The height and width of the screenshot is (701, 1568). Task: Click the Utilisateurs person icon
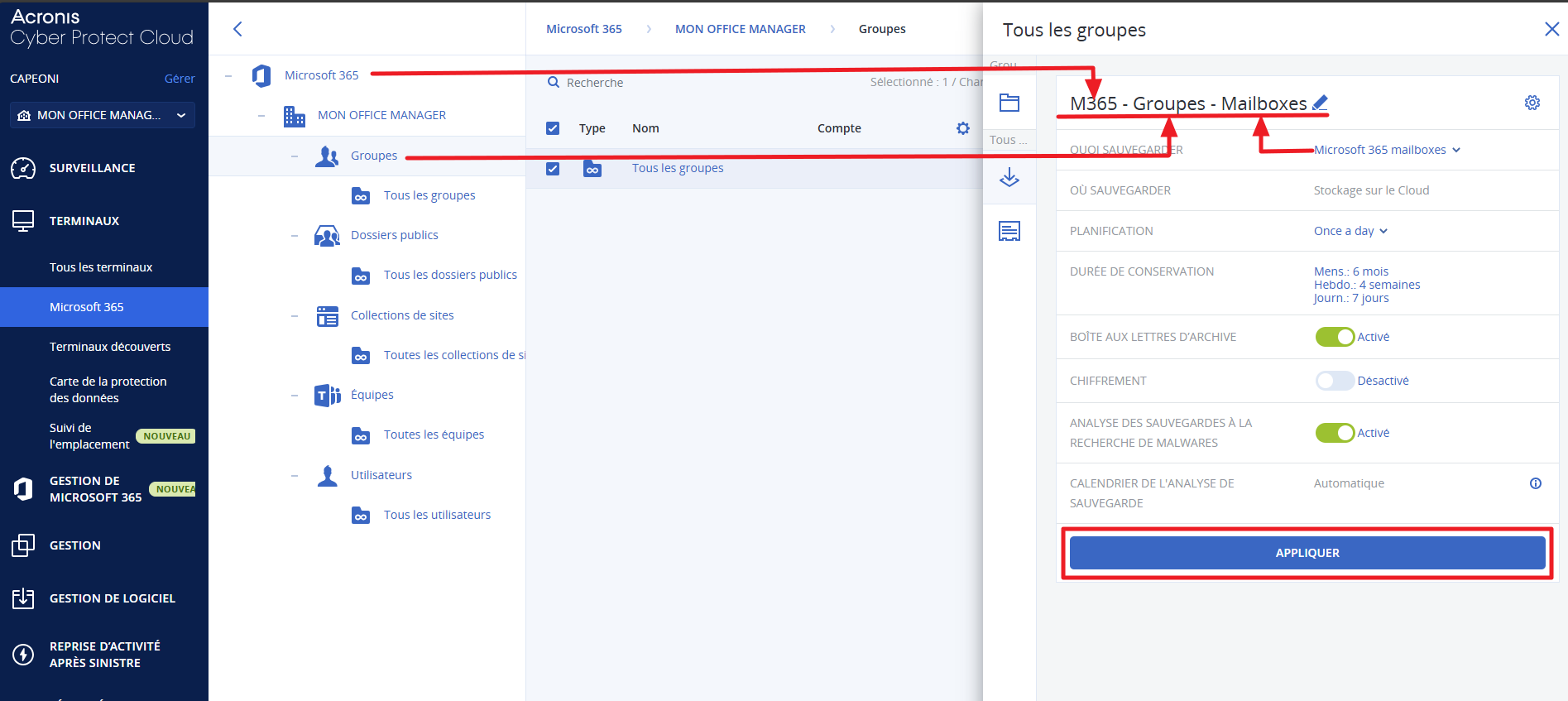point(328,476)
